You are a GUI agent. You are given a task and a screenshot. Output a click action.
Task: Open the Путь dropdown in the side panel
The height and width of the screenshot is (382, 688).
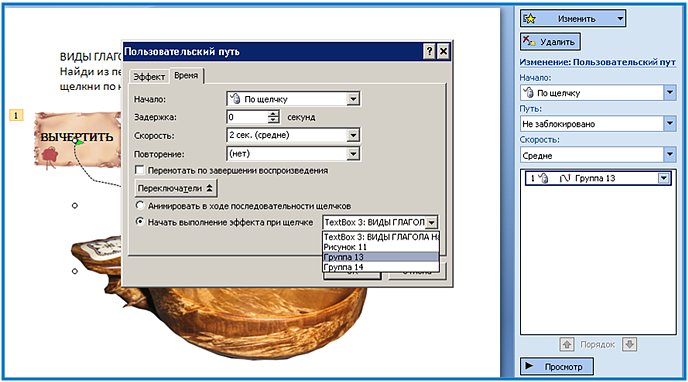pos(670,124)
